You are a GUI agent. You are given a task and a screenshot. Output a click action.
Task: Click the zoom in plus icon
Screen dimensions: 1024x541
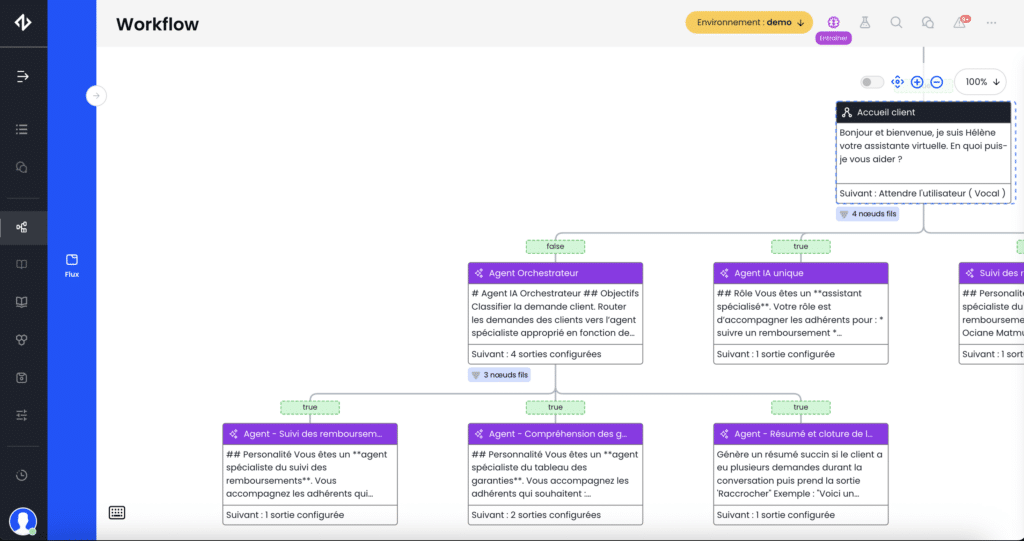click(x=917, y=82)
